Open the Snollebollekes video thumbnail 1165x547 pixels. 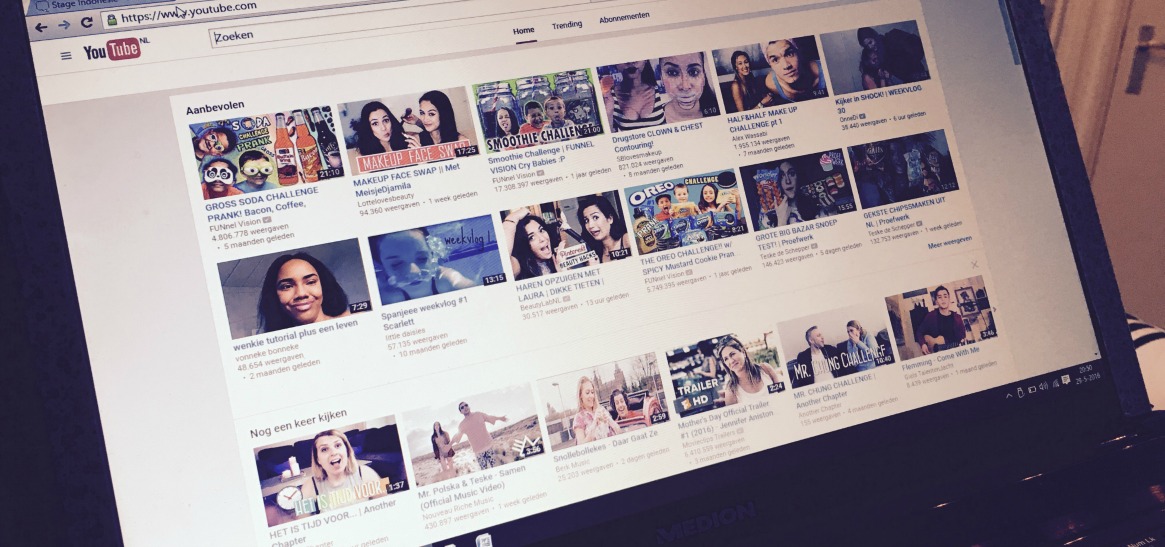(x=603, y=401)
